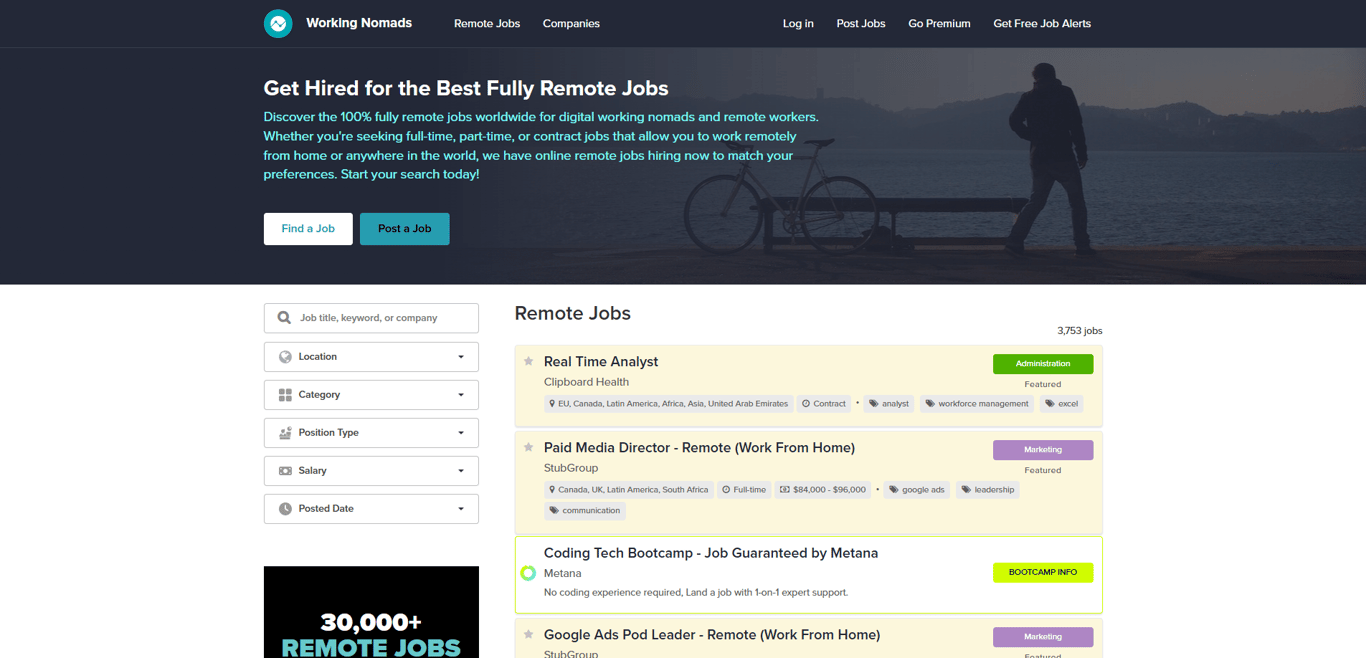The width and height of the screenshot is (1366, 658).
Task: Click the 3,753 jobs count
Action: (x=1080, y=331)
